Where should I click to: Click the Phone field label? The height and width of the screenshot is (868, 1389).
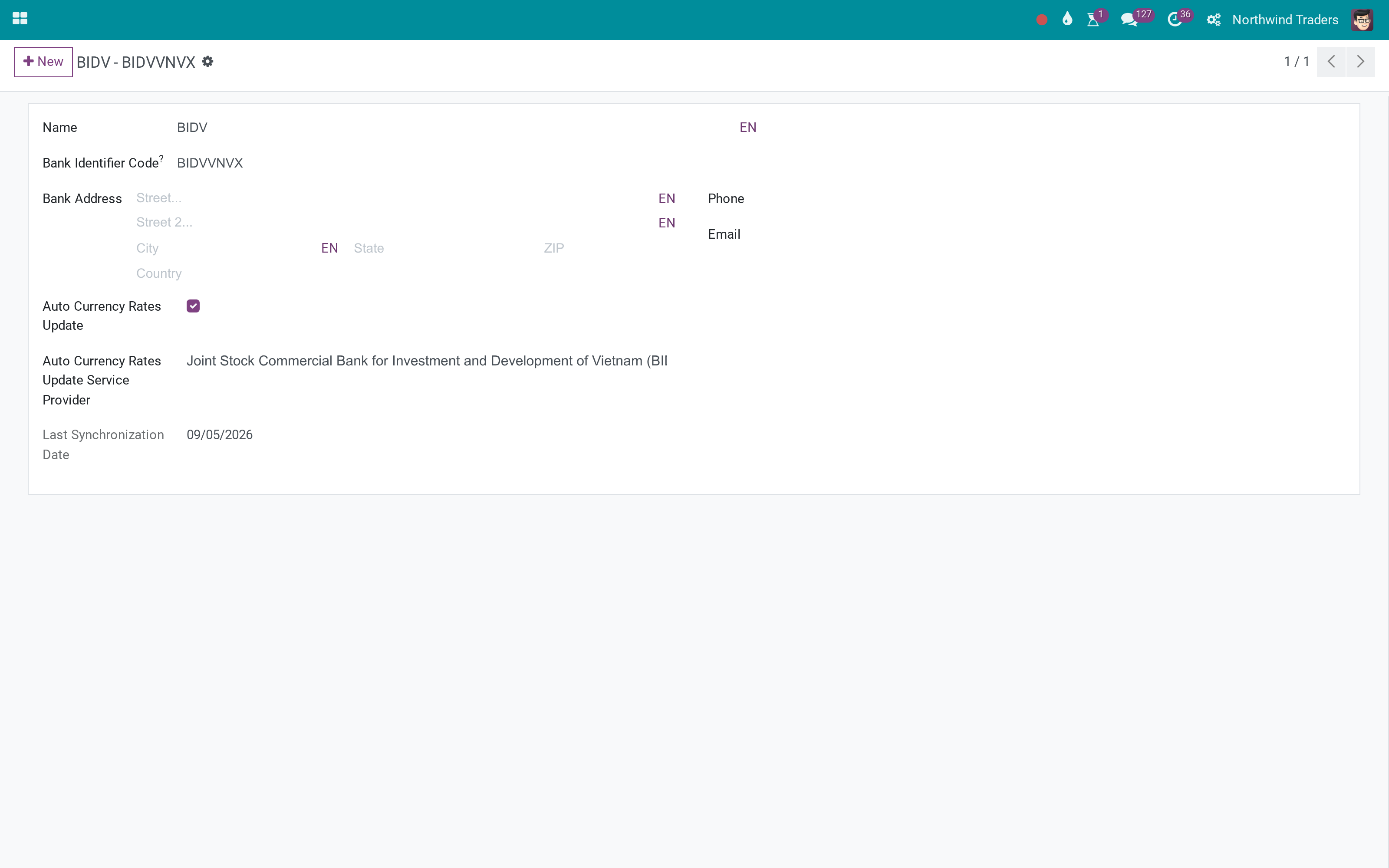pos(725,199)
